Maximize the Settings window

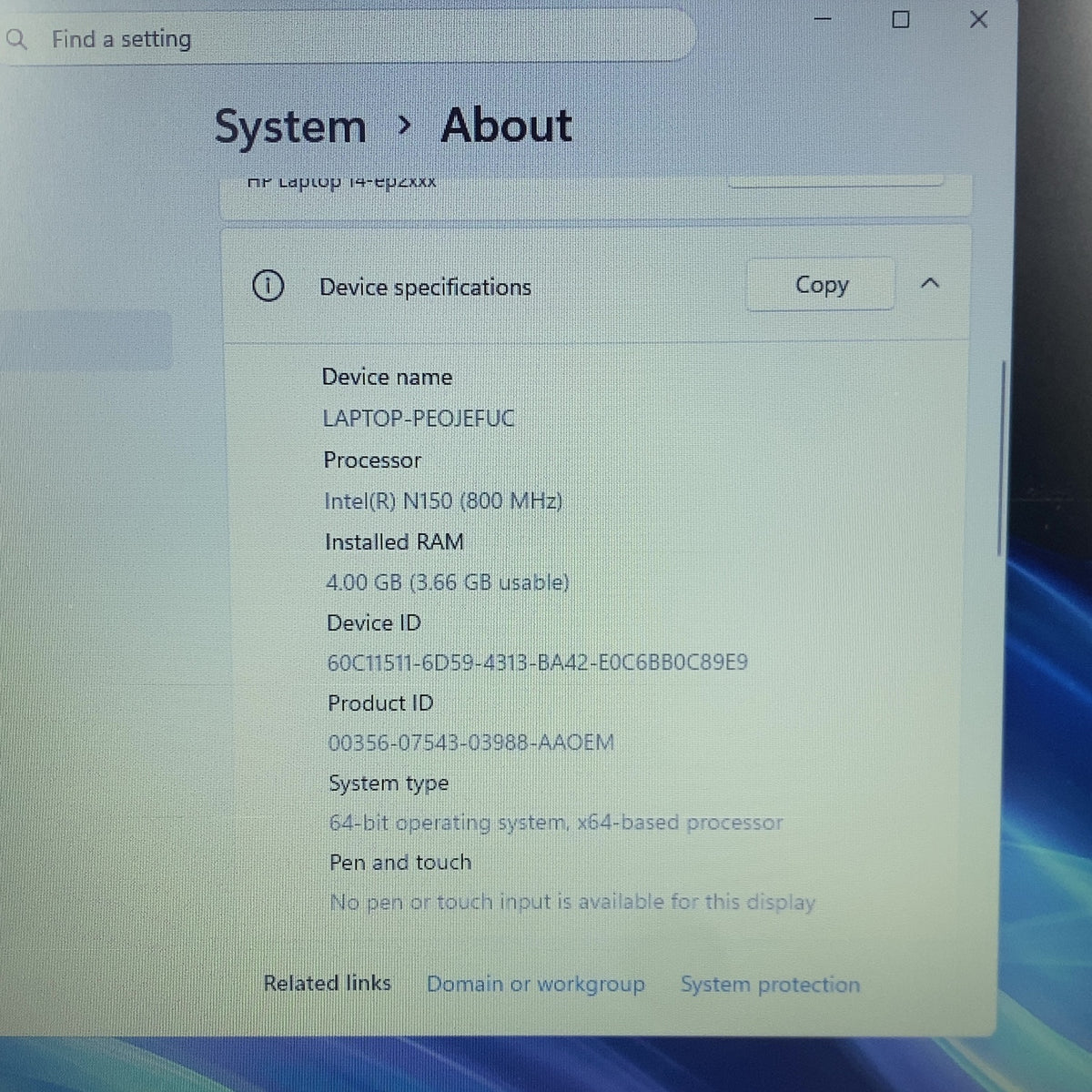(x=900, y=19)
